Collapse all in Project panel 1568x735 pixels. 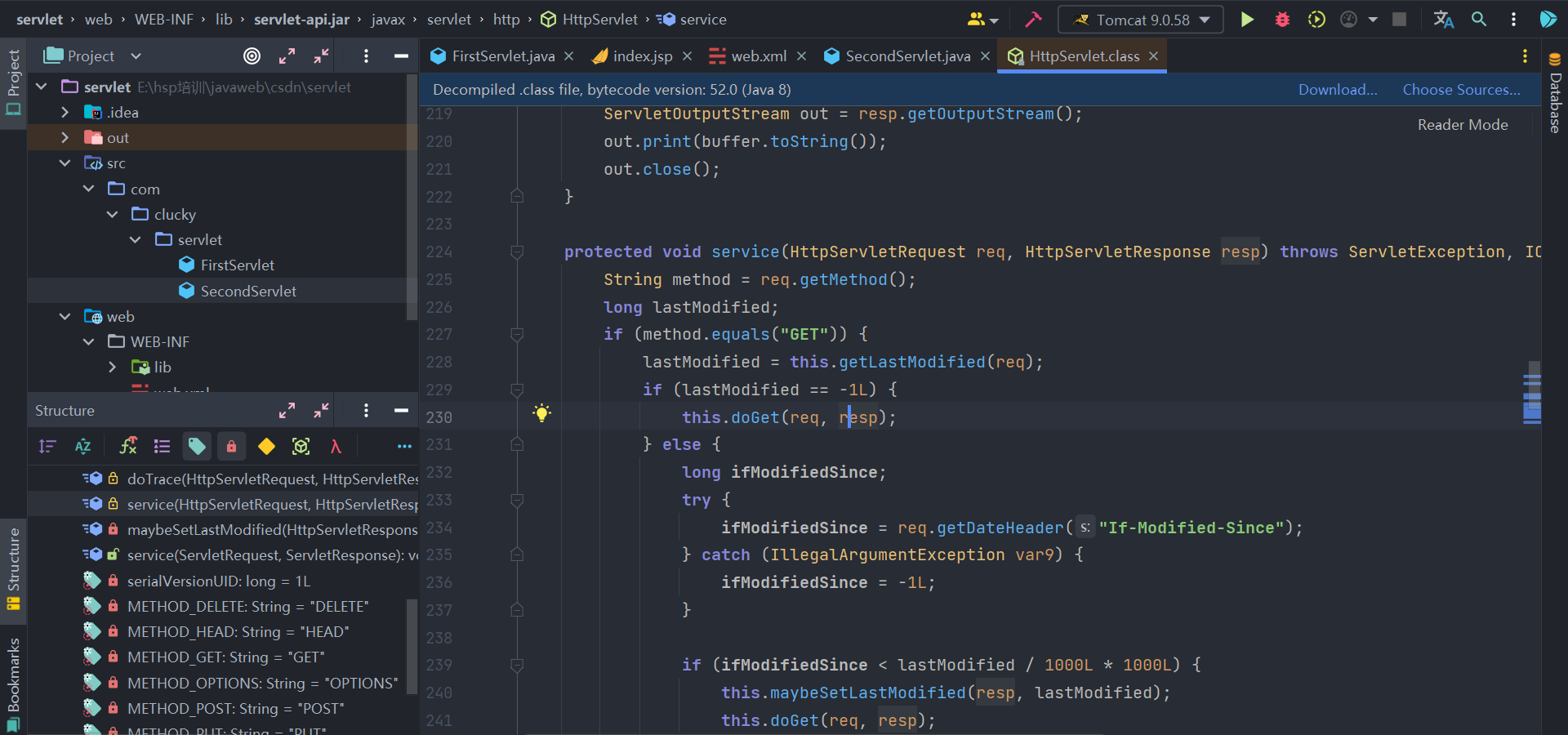coord(322,56)
